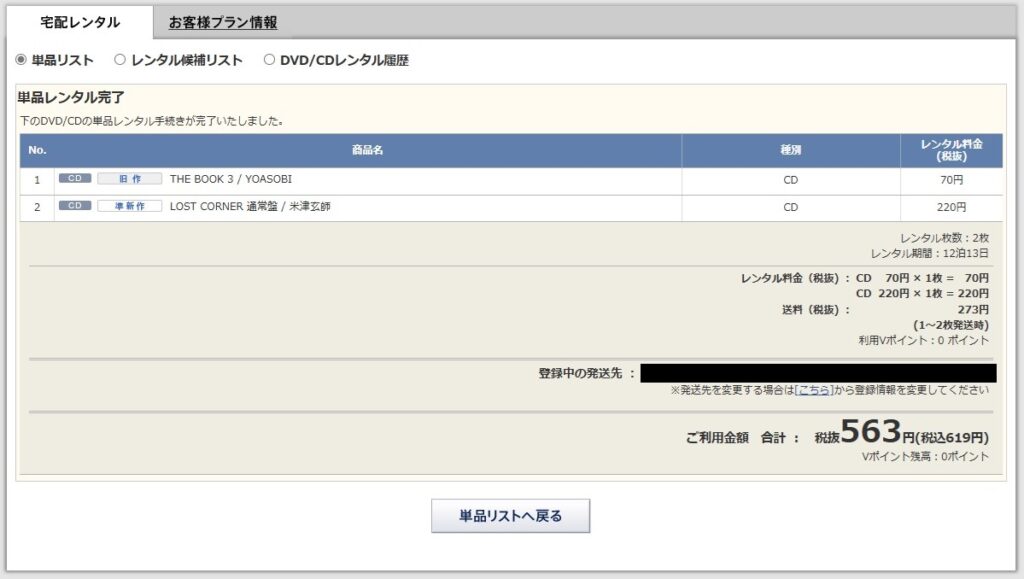Open the お客様プラン情報 tab
Screen dimensions: 1024x579
tap(223, 22)
